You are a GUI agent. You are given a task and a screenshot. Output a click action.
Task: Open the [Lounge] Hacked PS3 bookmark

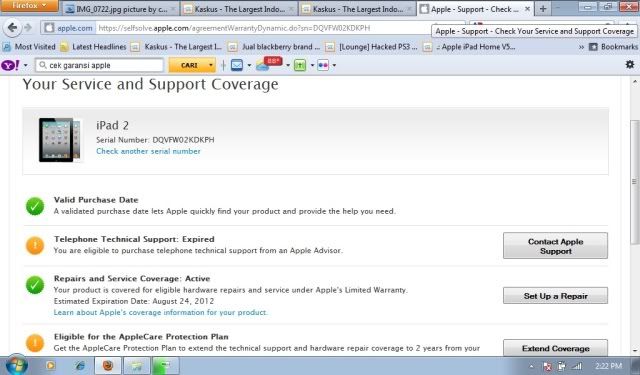click(372, 47)
